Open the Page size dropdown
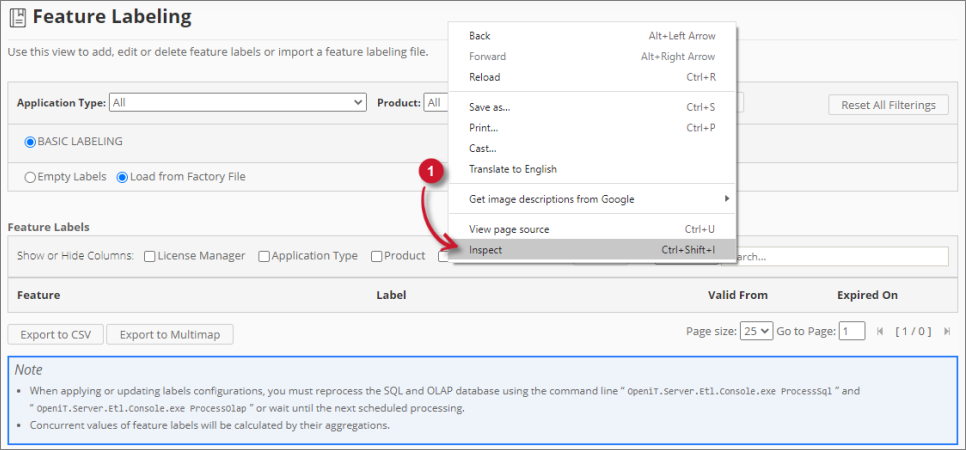Image resolution: width=966 pixels, height=450 pixels. click(x=757, y=331)
